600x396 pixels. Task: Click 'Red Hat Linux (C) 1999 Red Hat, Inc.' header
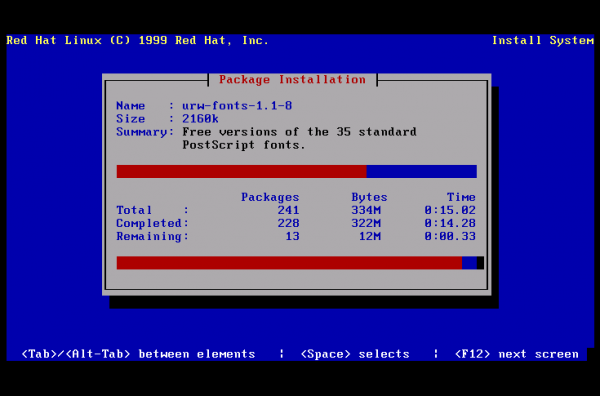click(138, 40)
